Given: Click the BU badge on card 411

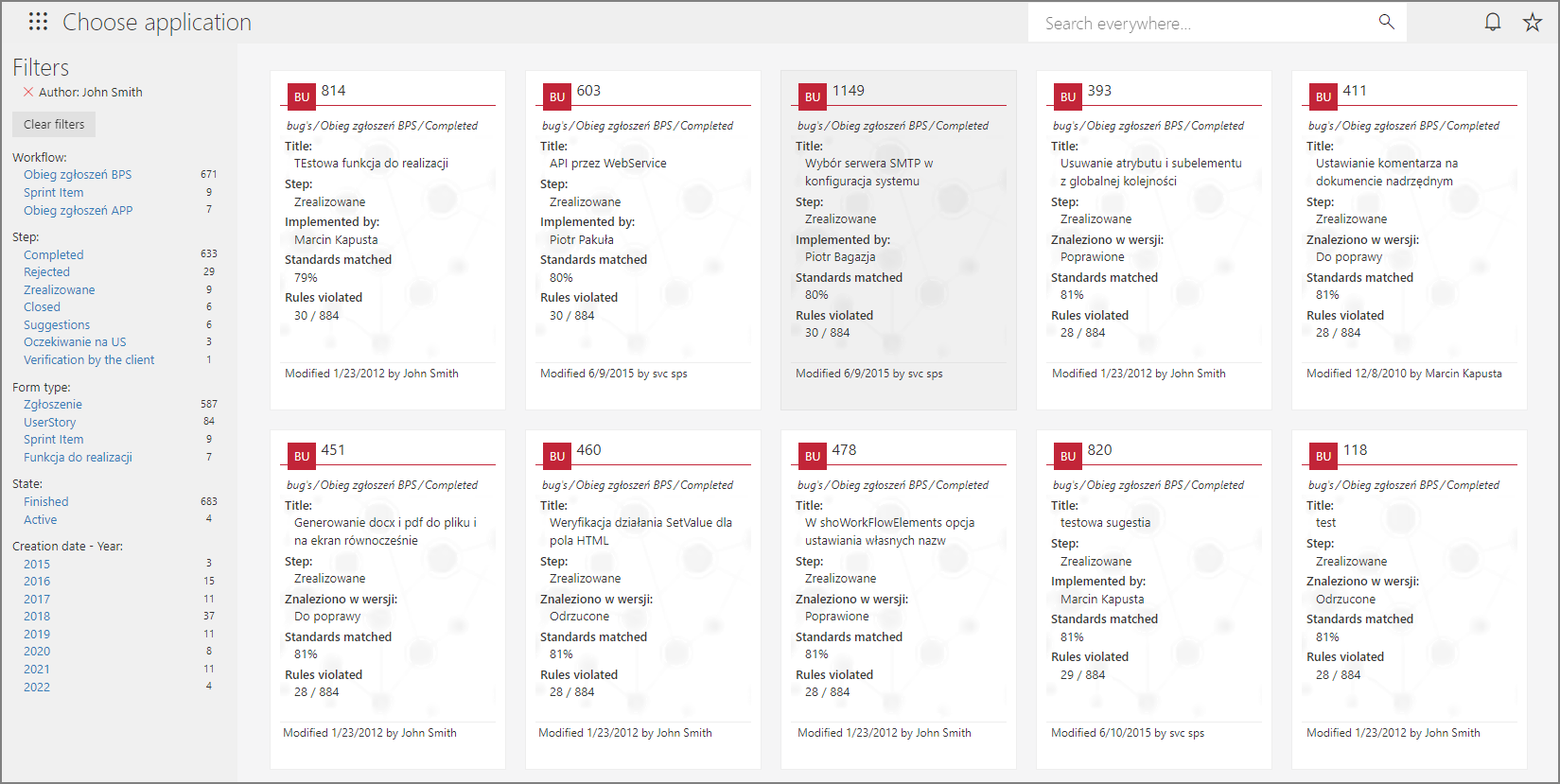Looking at the screenshot, I should 1323,96.
